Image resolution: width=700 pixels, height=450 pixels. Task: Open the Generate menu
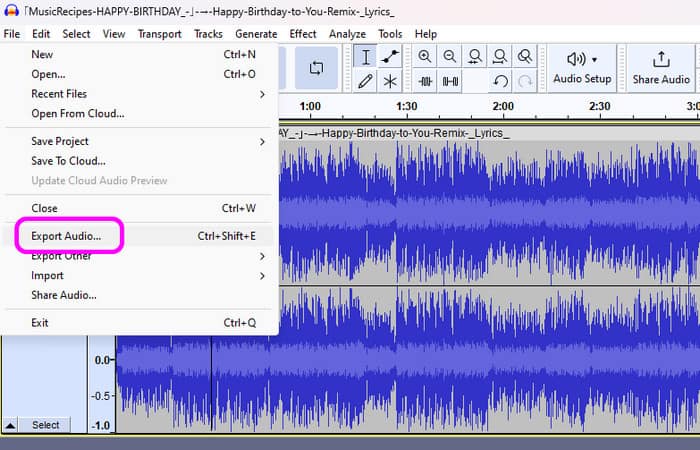(x=256, y=34)
